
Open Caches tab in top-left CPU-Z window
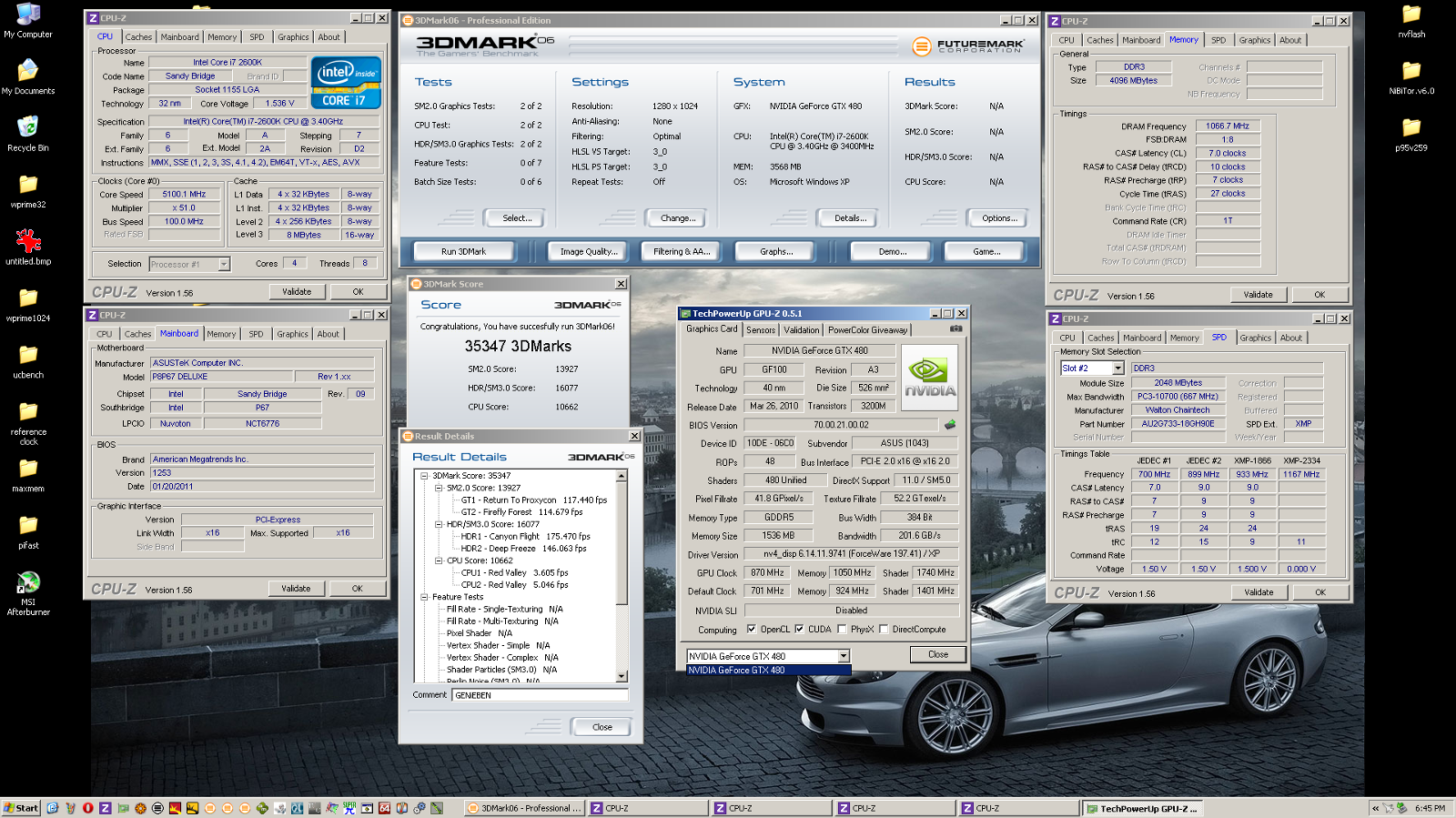pos(138,37)
